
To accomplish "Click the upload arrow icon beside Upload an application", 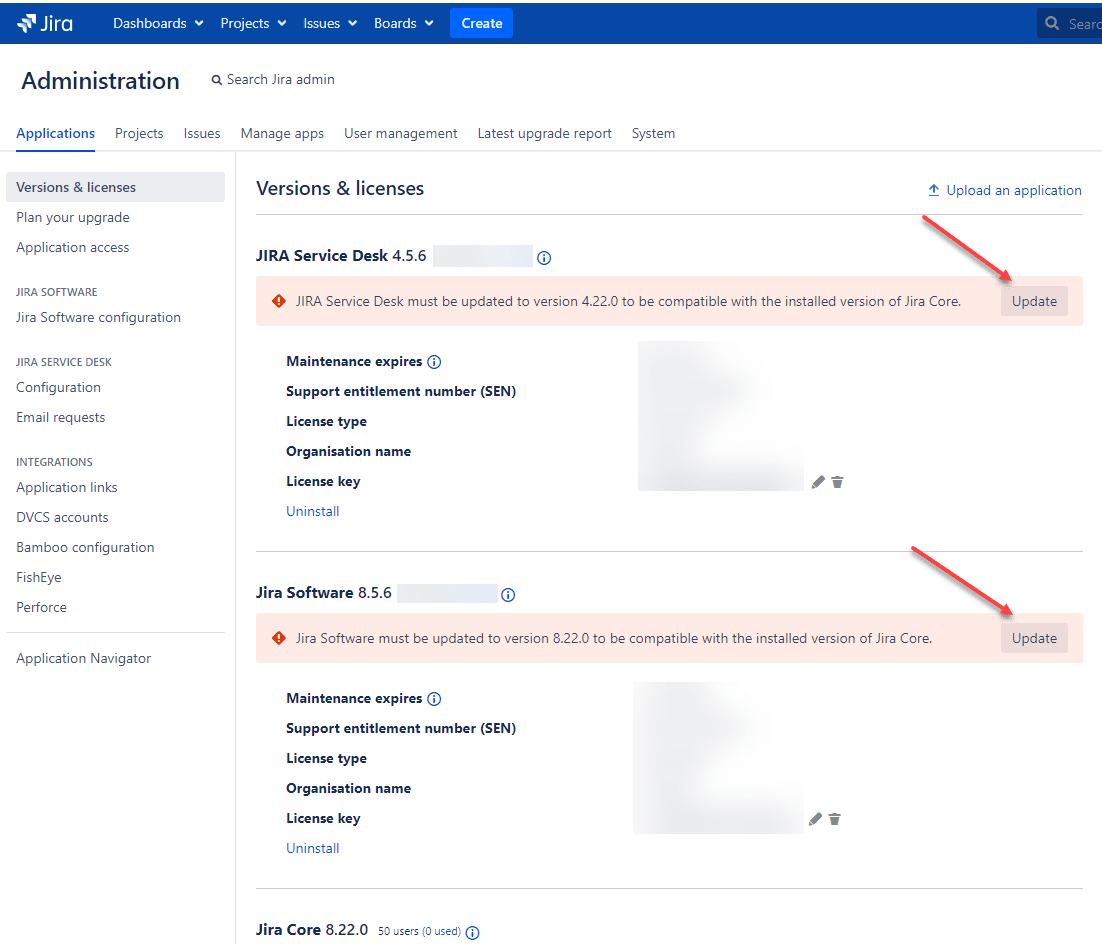I will point(933,190).
